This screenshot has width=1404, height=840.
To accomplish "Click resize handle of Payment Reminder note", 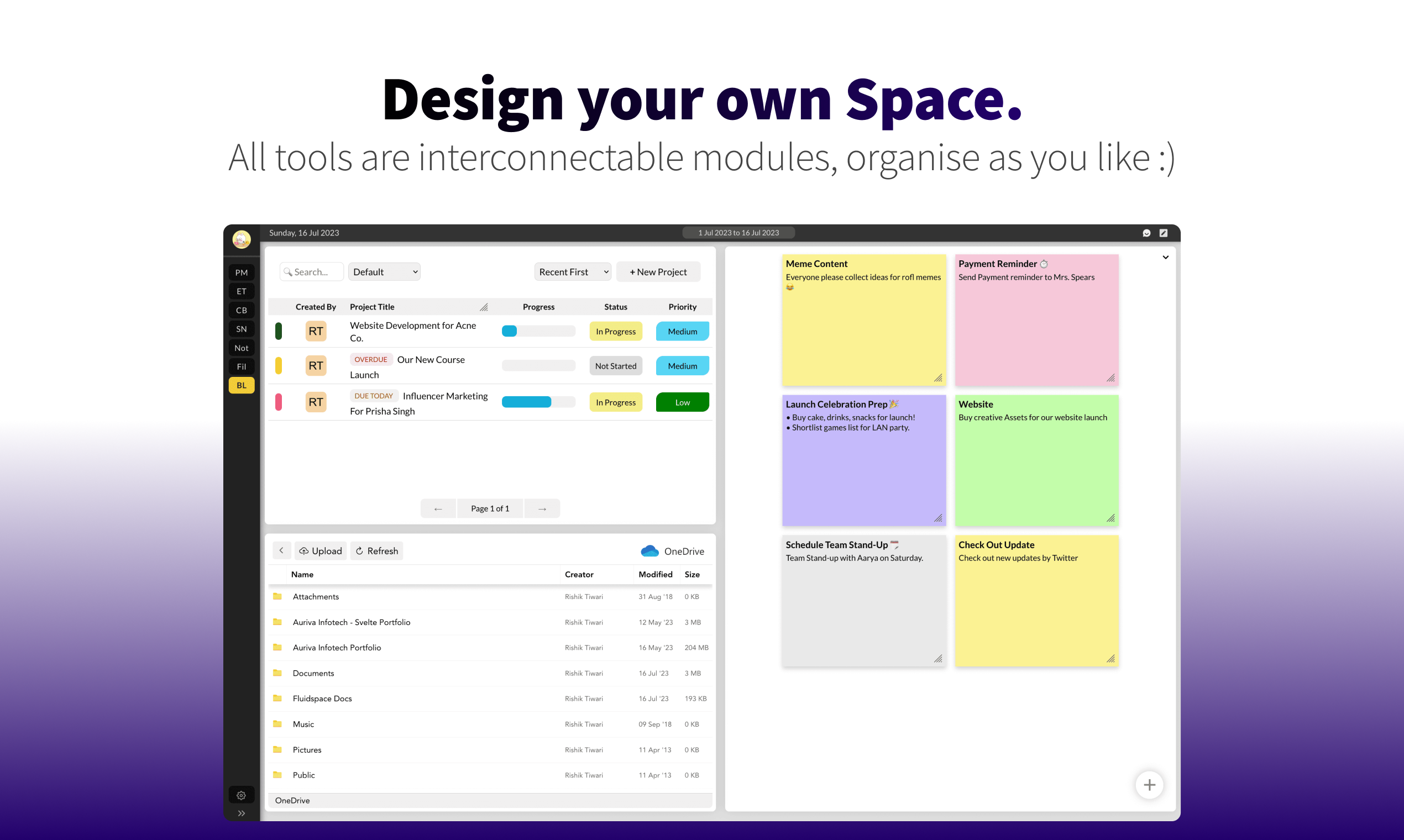I will [1110, 377].
